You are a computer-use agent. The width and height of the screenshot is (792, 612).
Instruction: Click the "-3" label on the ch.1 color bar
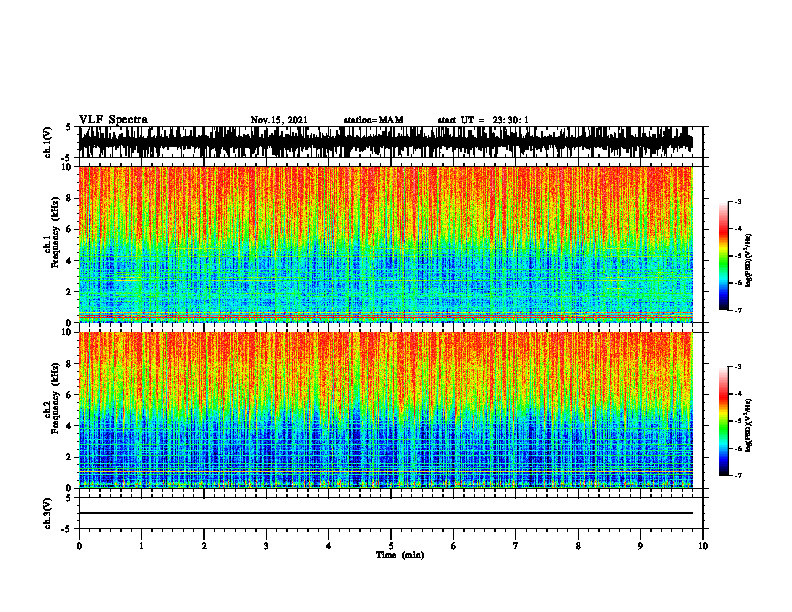tap(738, 201)
